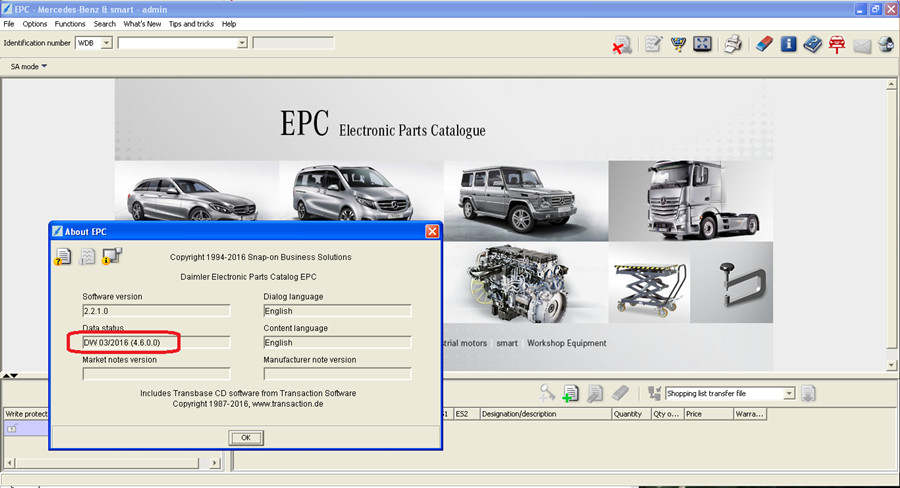
Task: Click the Workshop Equipment link
Action: click(x=567, y=343)
